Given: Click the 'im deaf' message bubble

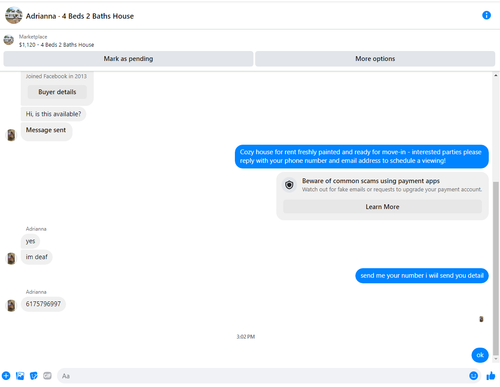Looking at the screenshot, I should click(37, 257).
